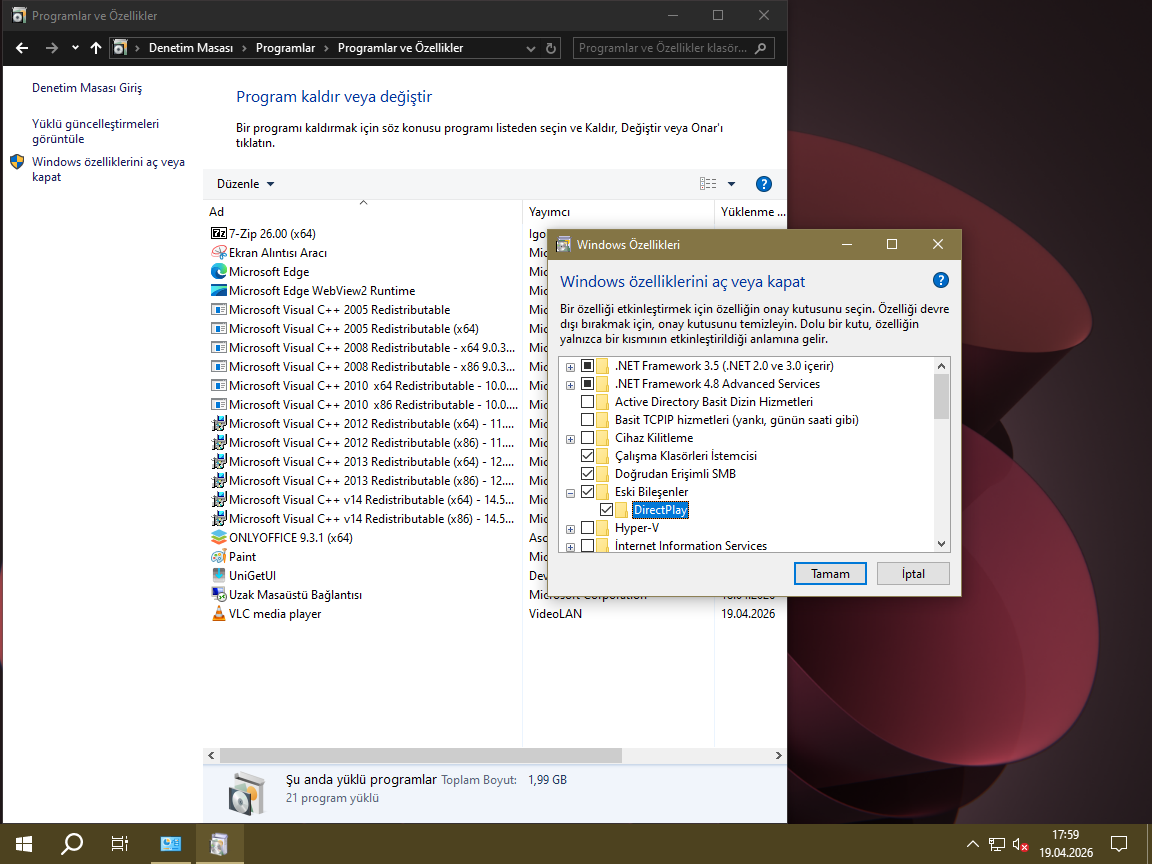The image size is (1152, 864).
Task: Click Windows özelliklerini aç veya kapat link
Action: (108, 169)
